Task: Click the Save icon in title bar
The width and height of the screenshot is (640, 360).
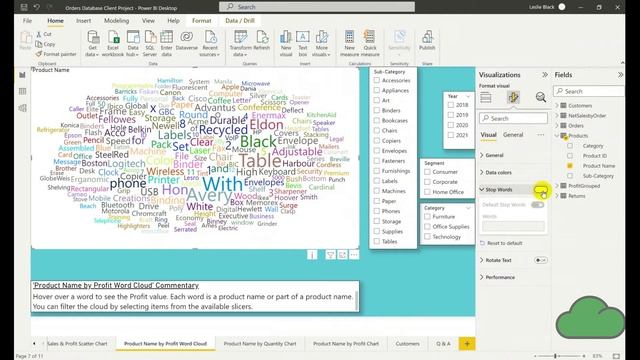Action: coord(24,7)
